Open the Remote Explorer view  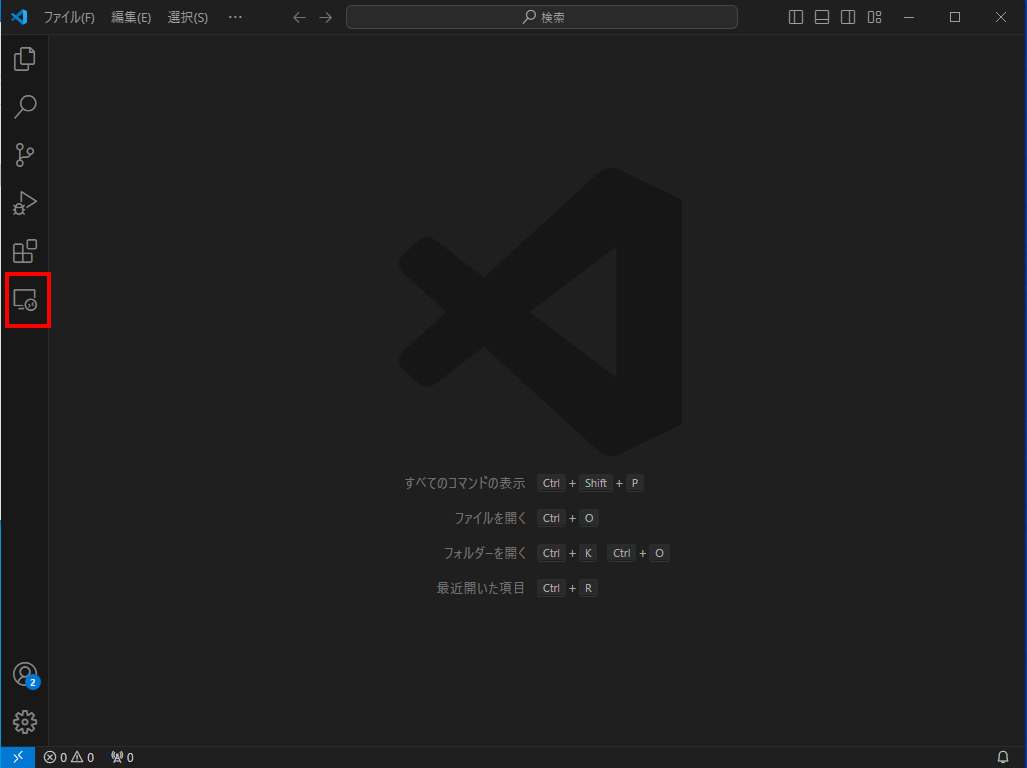point(25,299)
